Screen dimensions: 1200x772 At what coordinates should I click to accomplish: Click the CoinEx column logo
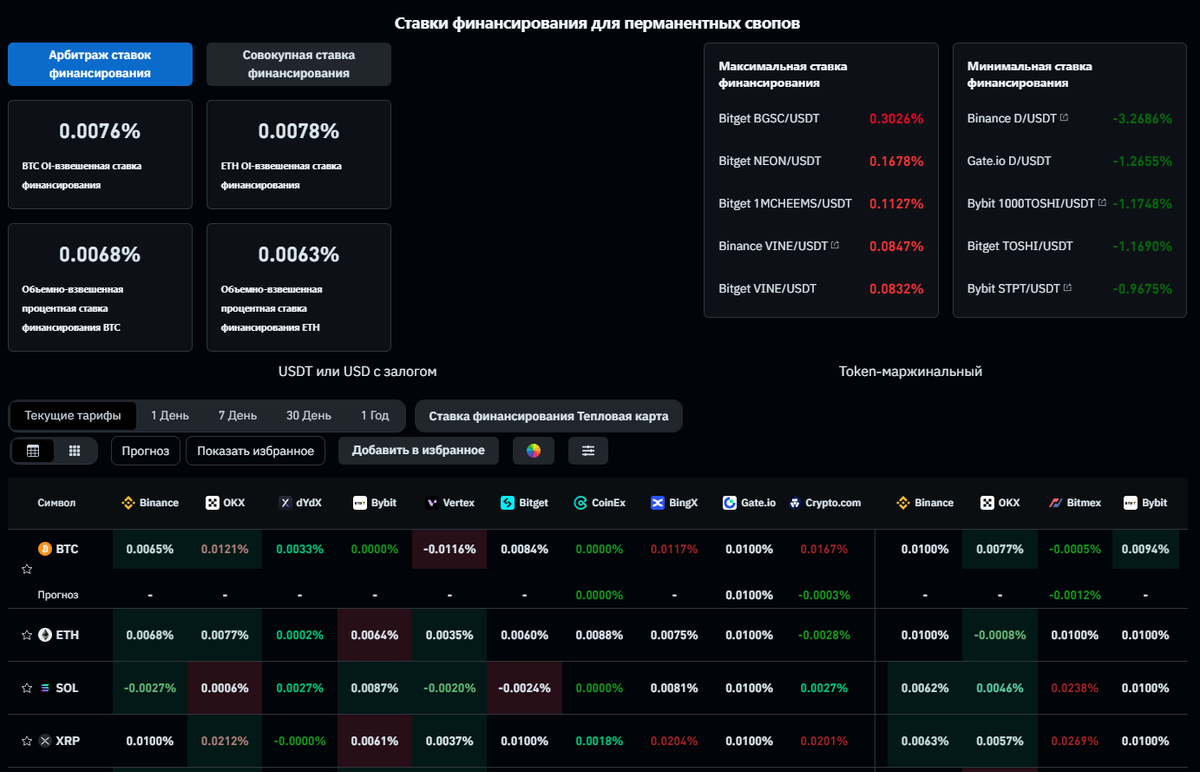point(581,503)
